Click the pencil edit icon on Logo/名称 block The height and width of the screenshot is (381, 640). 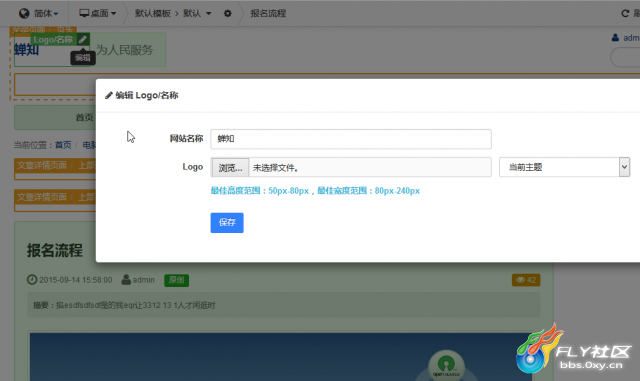pyautogui.click(x=83, y=39)
